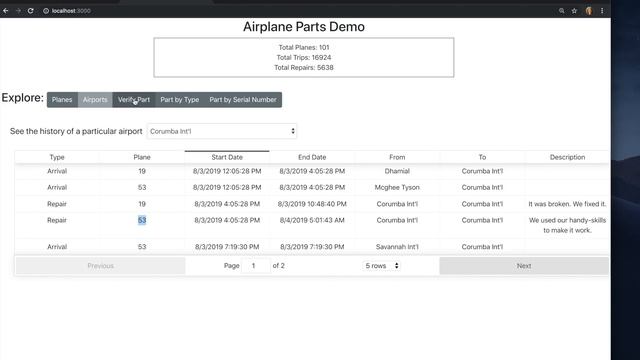Viewport: 640px width, 360px height.
Task: Open Part by Serial Number tab
Action: pos(243,100)
